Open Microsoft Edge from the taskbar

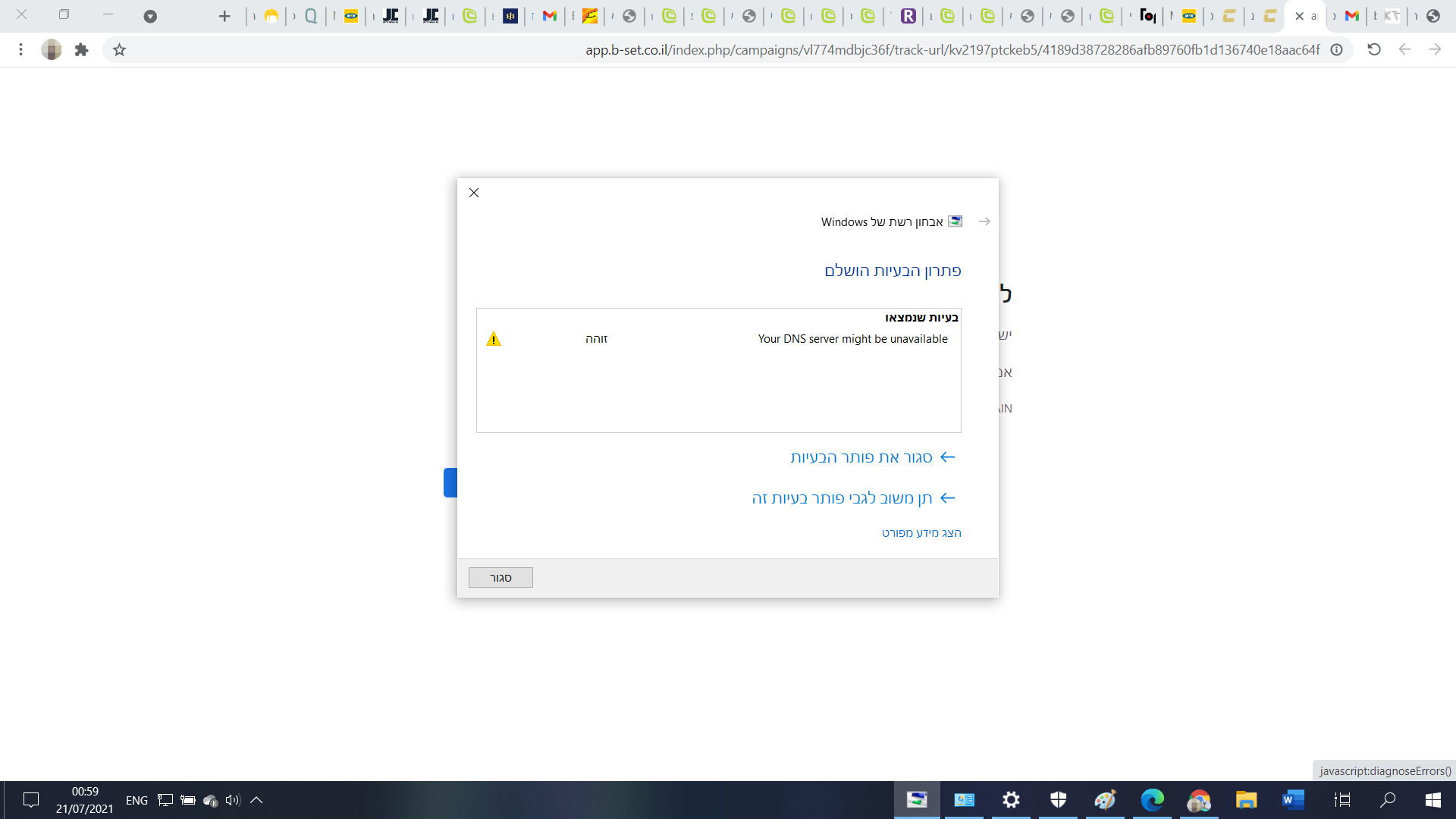coord(1152,800)
